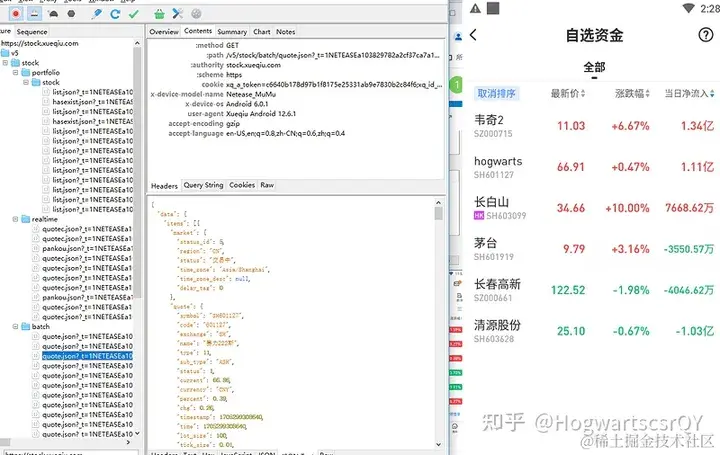Click the highlighted icon right of the record button
The height and width of the screenshot is (455, 720).
34,14
